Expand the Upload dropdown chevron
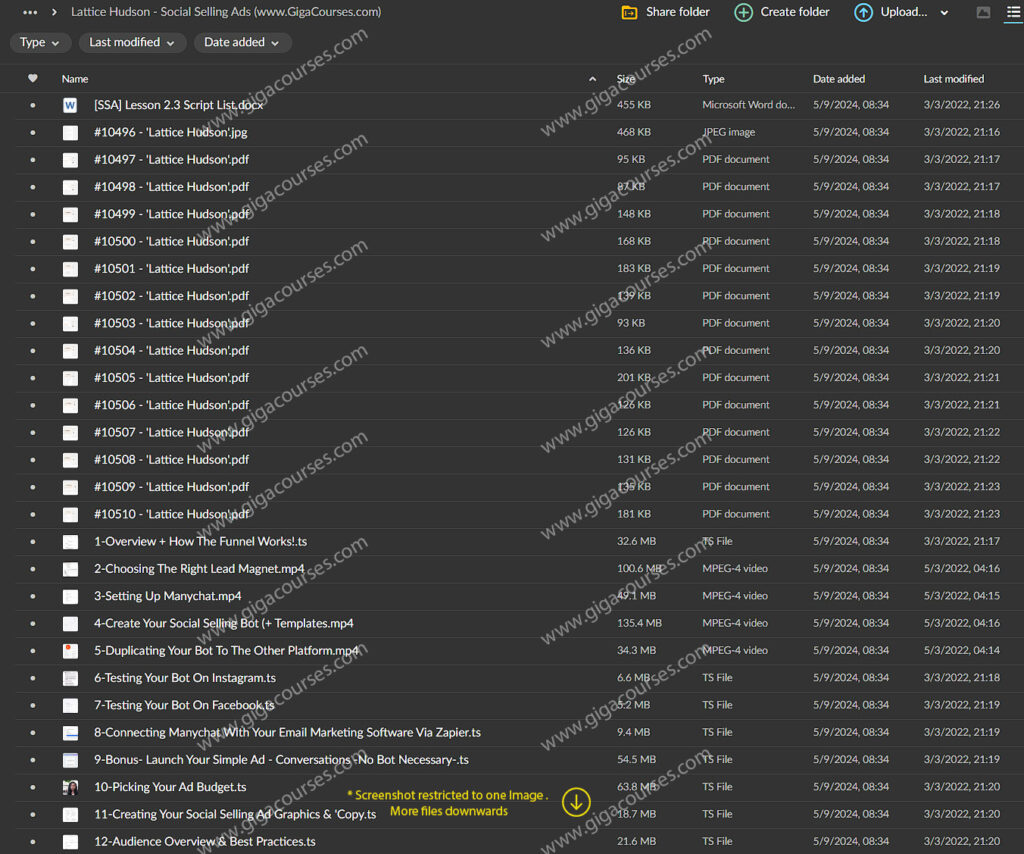 945,13
